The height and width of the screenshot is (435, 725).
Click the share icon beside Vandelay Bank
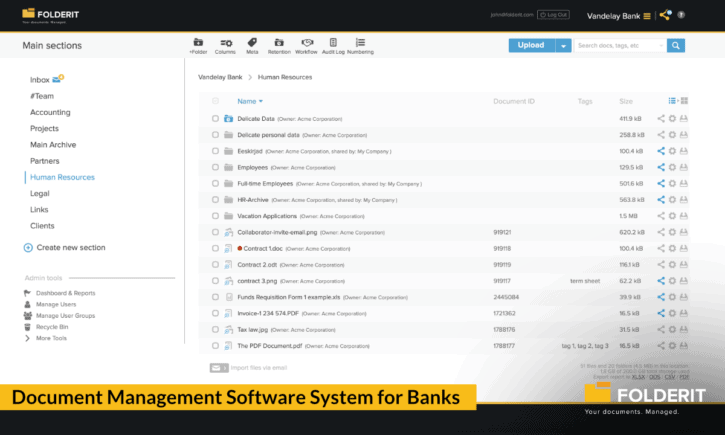click(665, 15)
